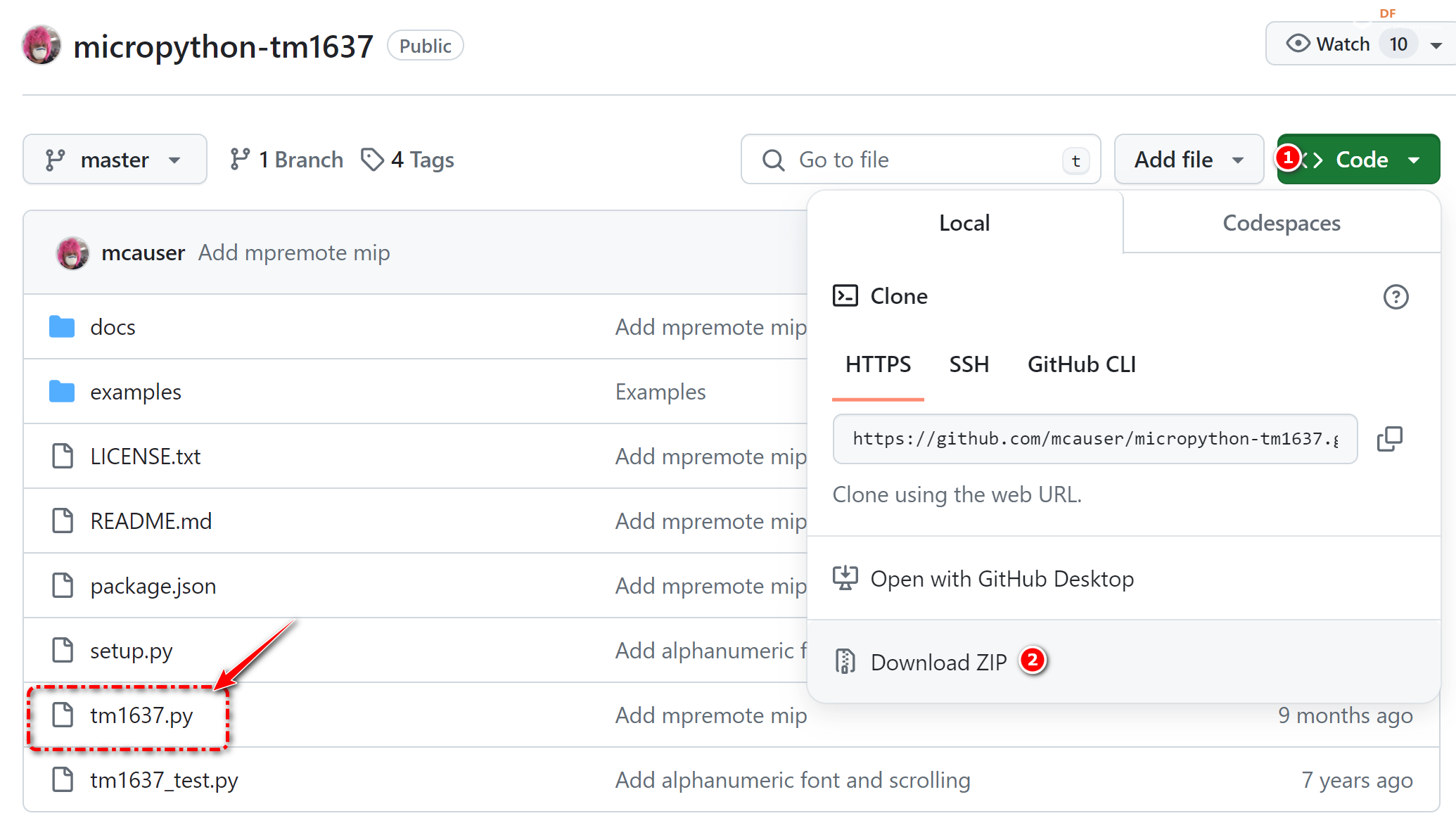Open tm1637.py file
This screenshot has height=830, width=1456.
141,715
